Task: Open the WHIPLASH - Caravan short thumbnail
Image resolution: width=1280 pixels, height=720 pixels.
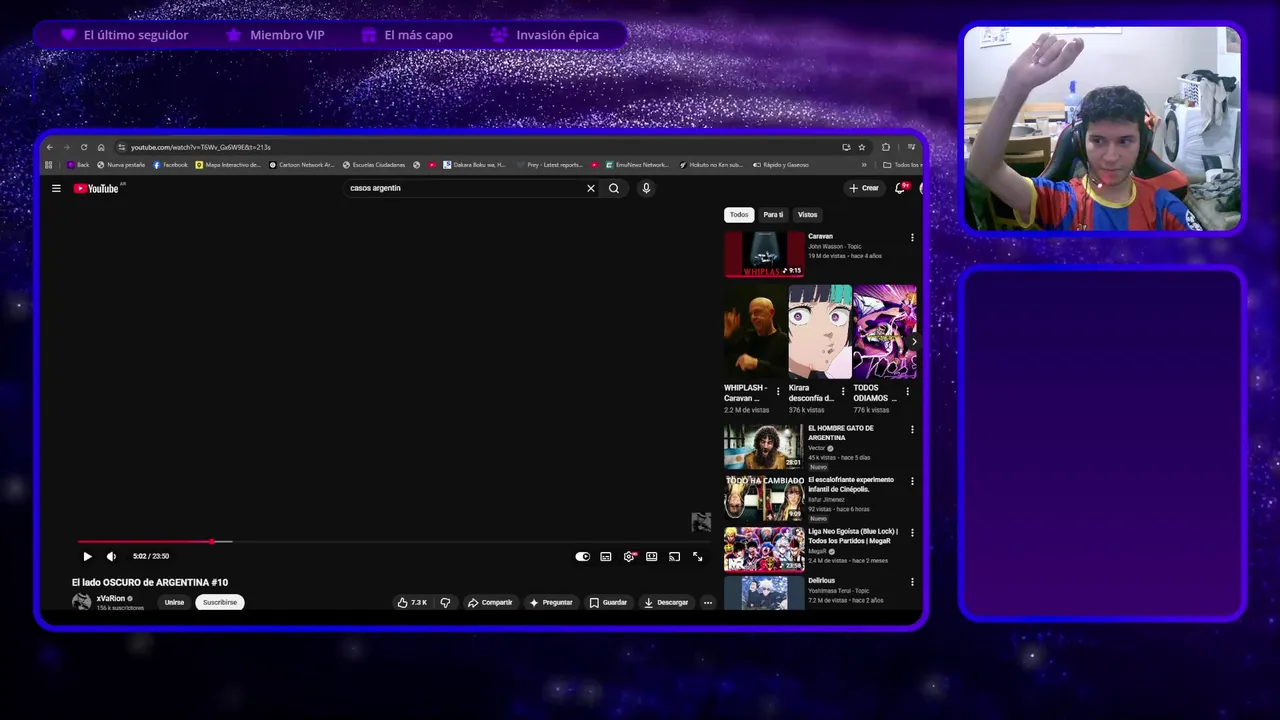Action: point(755,332)
